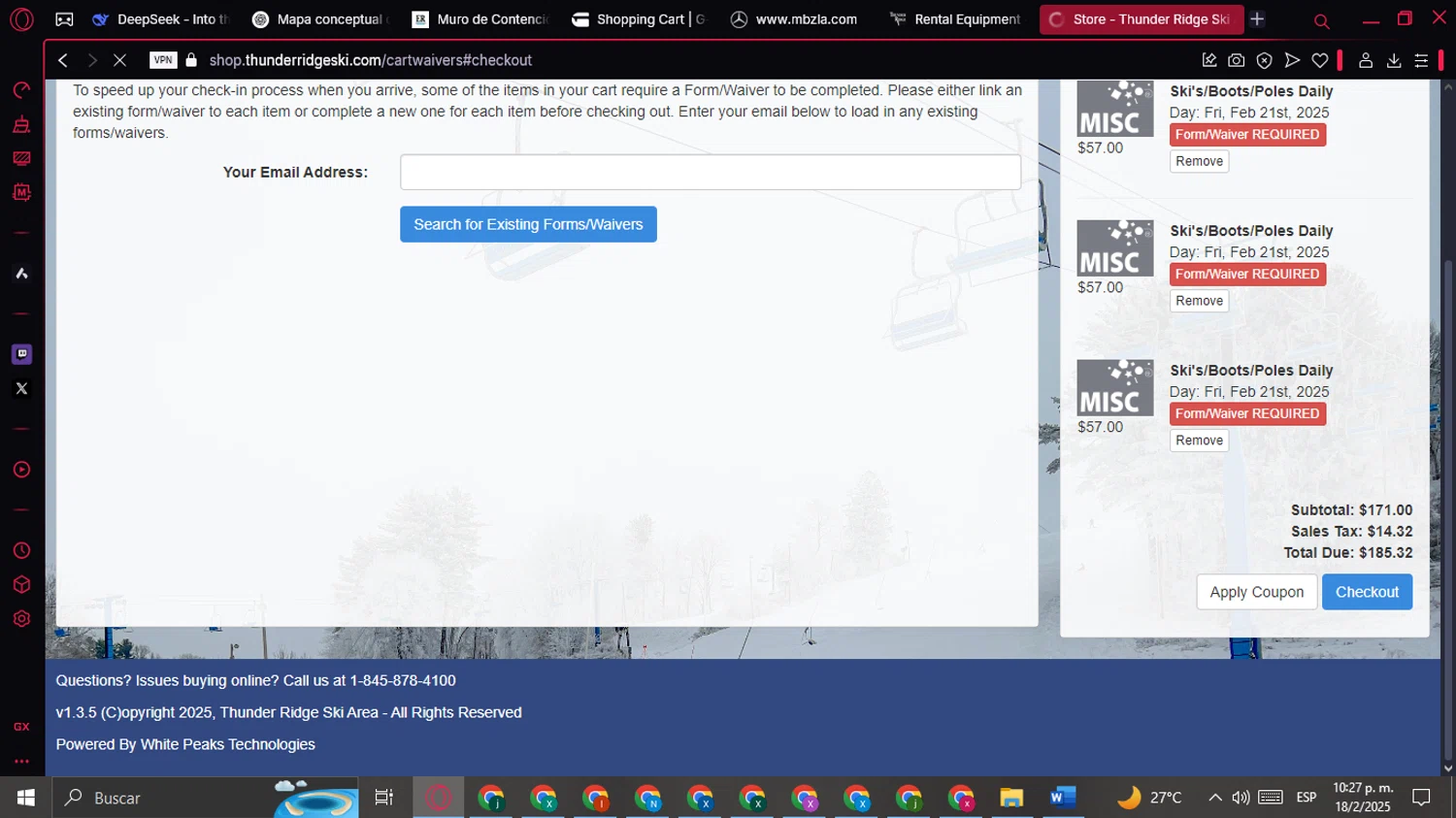Click the address bar URL field
Screen dimensions: 1456x818
(x=371, y=60)
